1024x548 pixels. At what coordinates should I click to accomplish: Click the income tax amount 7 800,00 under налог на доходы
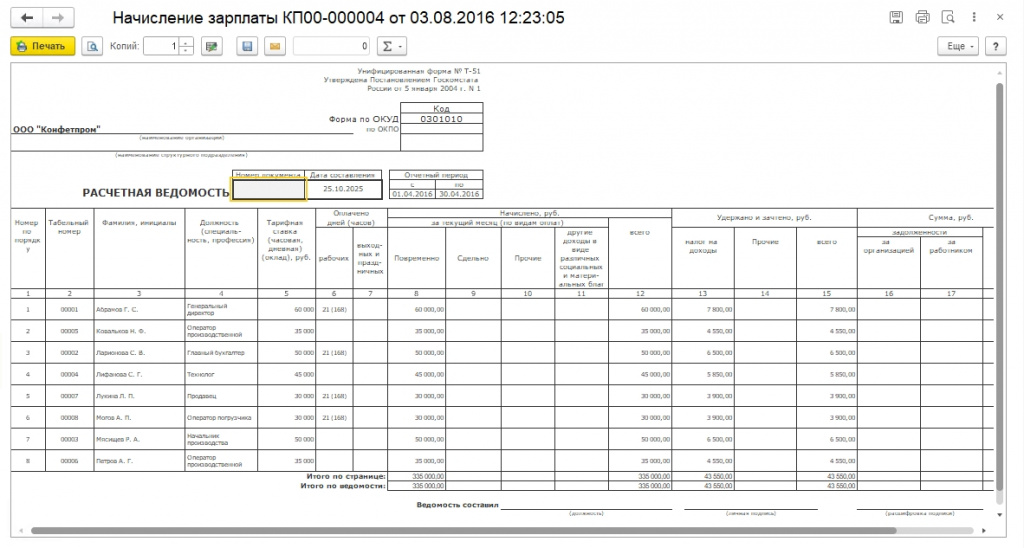(x=719, y=310)
